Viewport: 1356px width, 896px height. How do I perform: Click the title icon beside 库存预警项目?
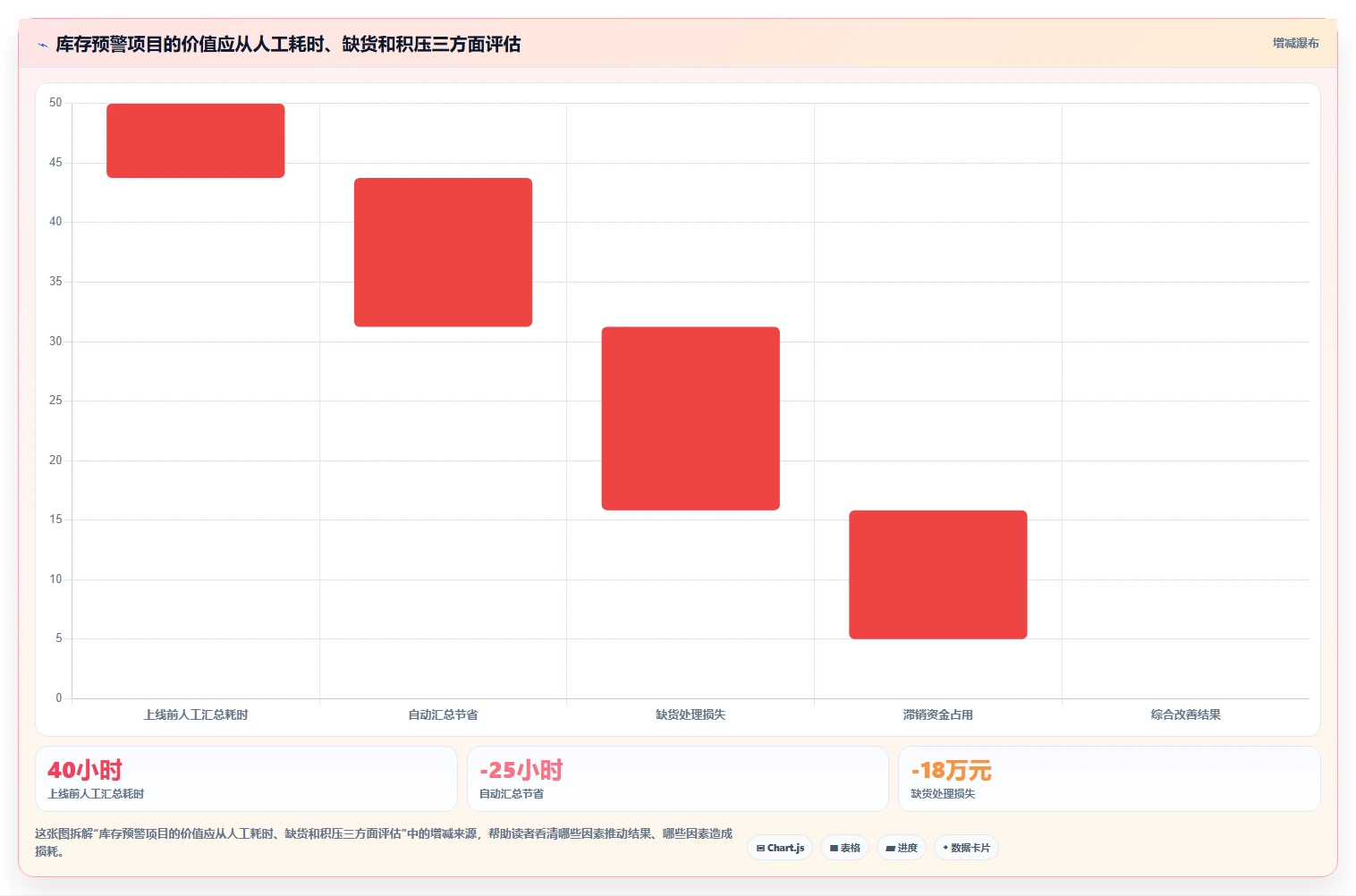42,45
